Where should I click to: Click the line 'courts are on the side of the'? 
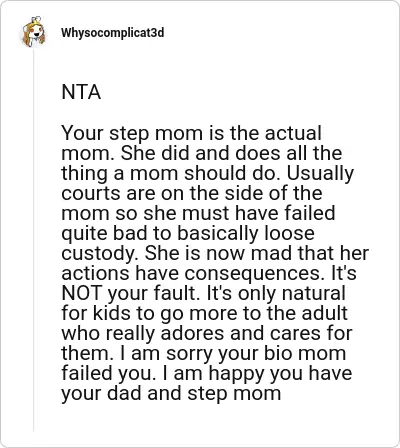pos(192,193)
